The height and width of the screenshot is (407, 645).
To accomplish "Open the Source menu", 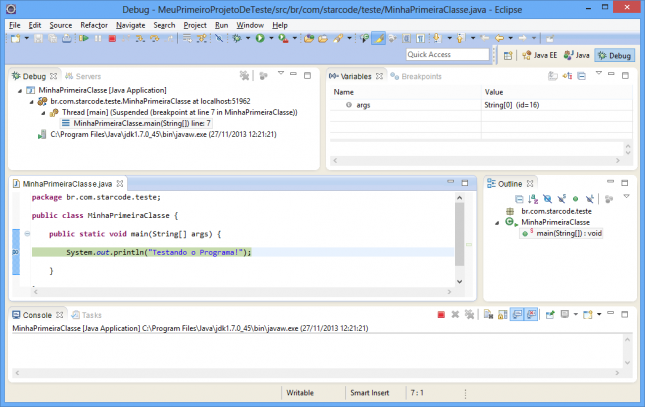I will 60,25.
